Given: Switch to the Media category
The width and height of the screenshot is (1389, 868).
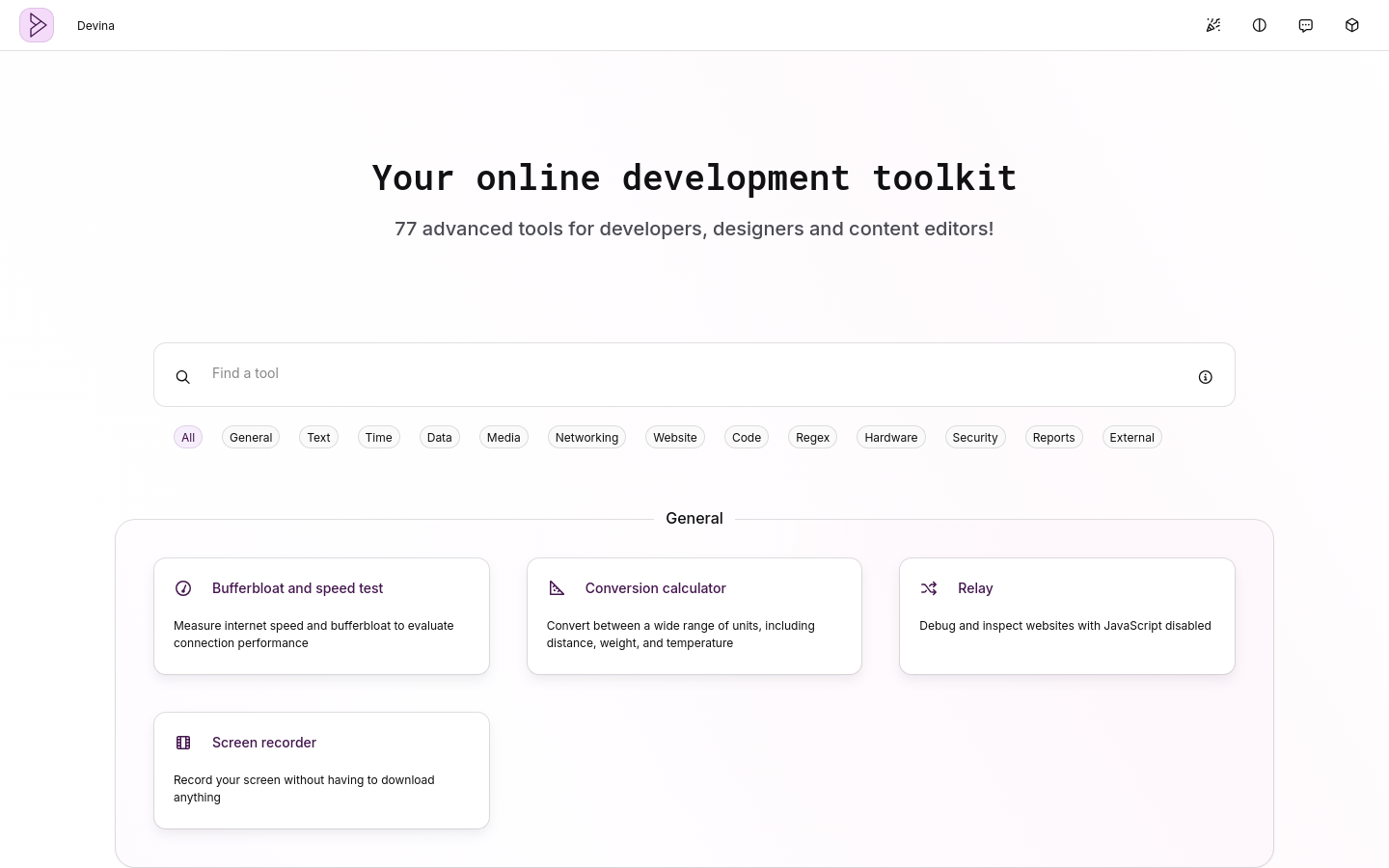Looking at the screenshot, I should tap(504, 437).
